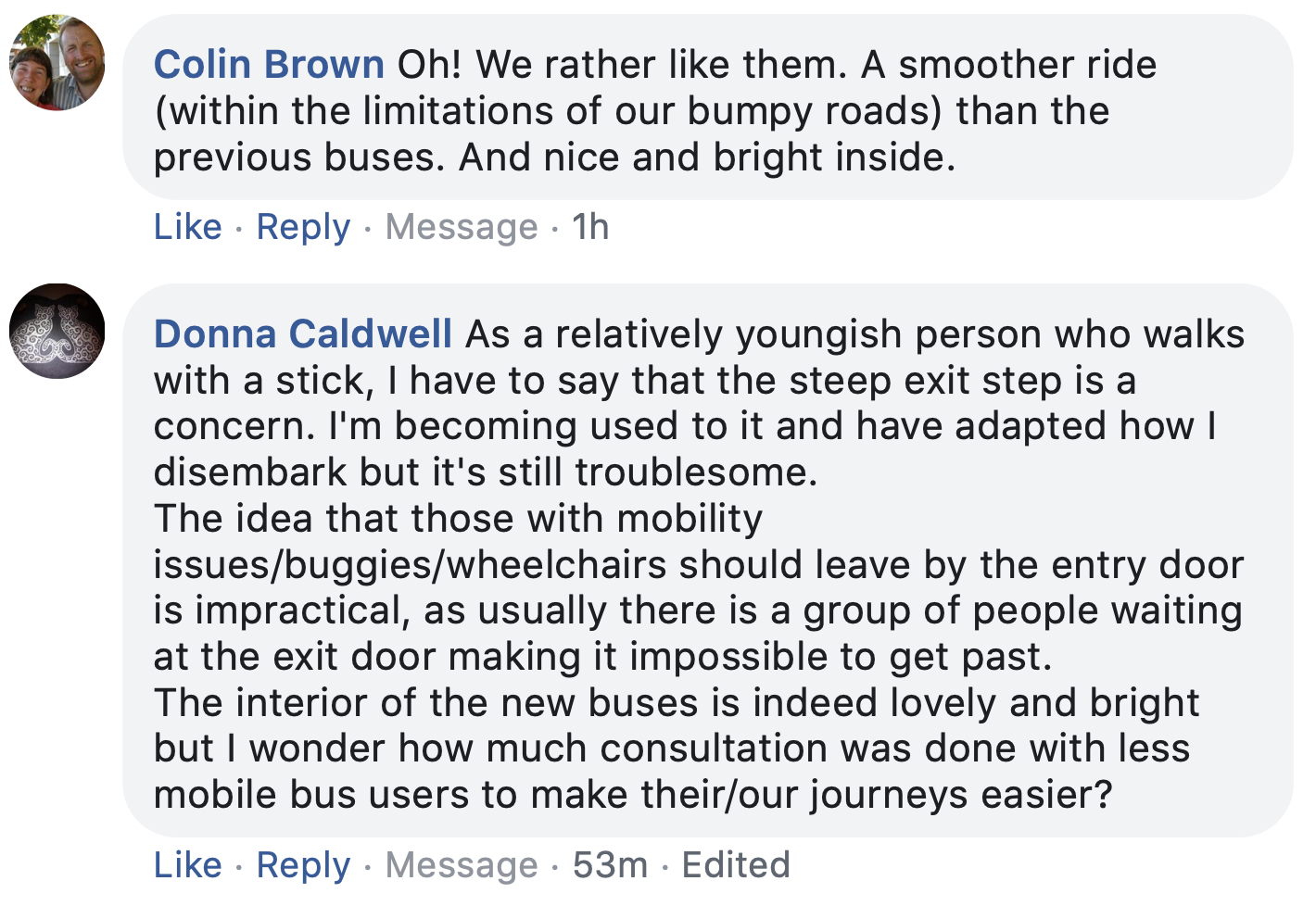Click Colin's comment text about smoother ride
This screenshot has height=906, width=1316.
(x=655, y=111)
